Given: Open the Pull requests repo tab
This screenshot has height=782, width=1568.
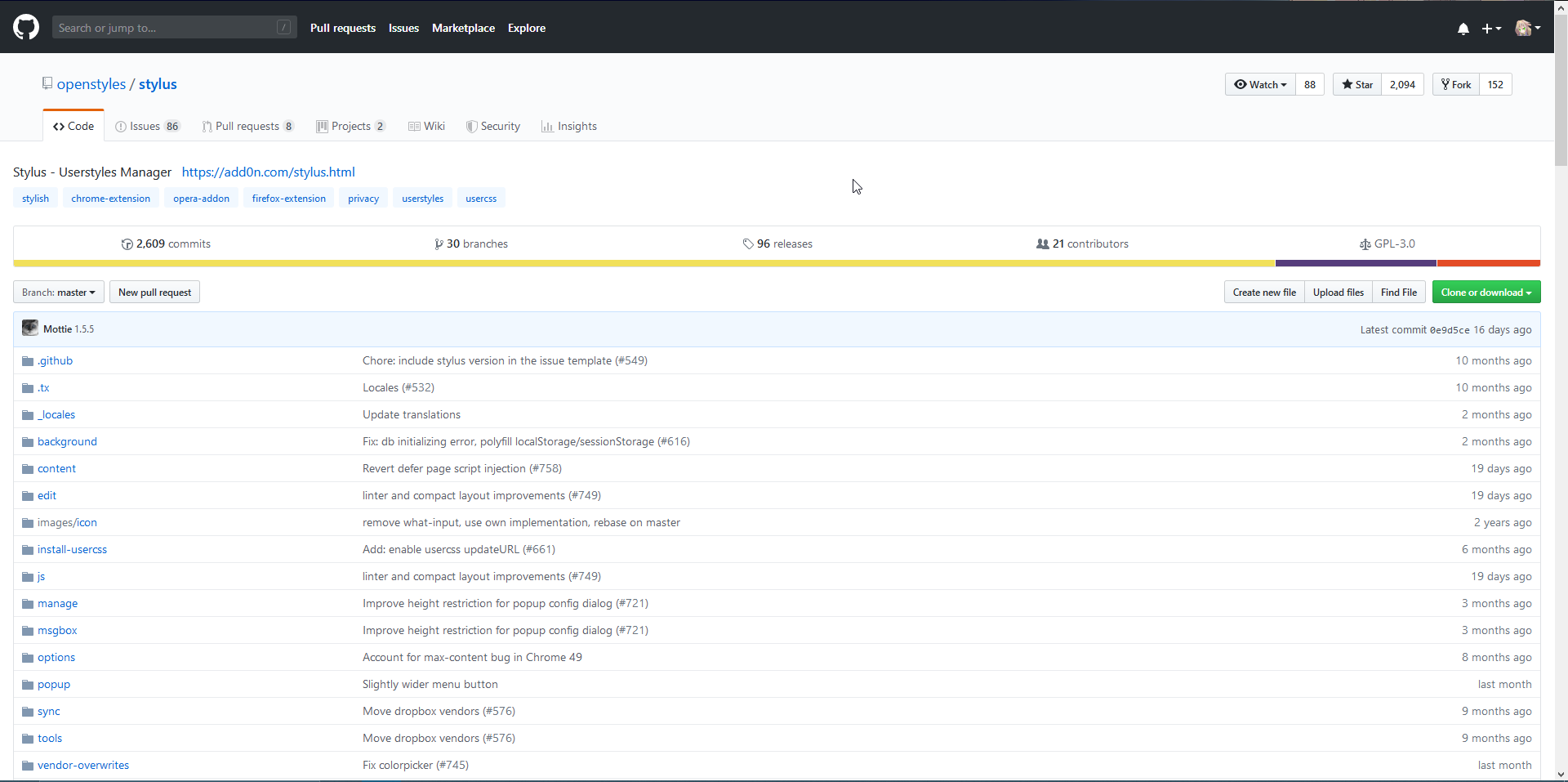Looking at the screenshot, I should point(248,126).
